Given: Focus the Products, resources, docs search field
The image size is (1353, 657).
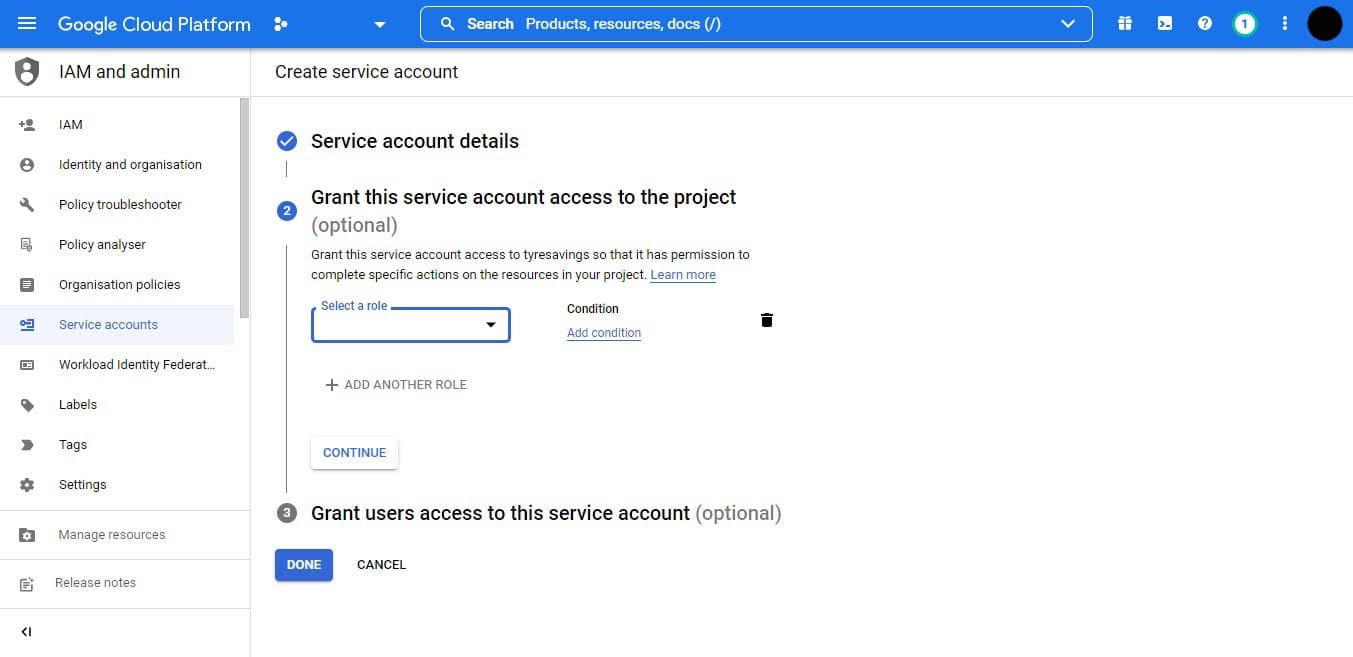Looking at the screenshot, I should 756,24.
